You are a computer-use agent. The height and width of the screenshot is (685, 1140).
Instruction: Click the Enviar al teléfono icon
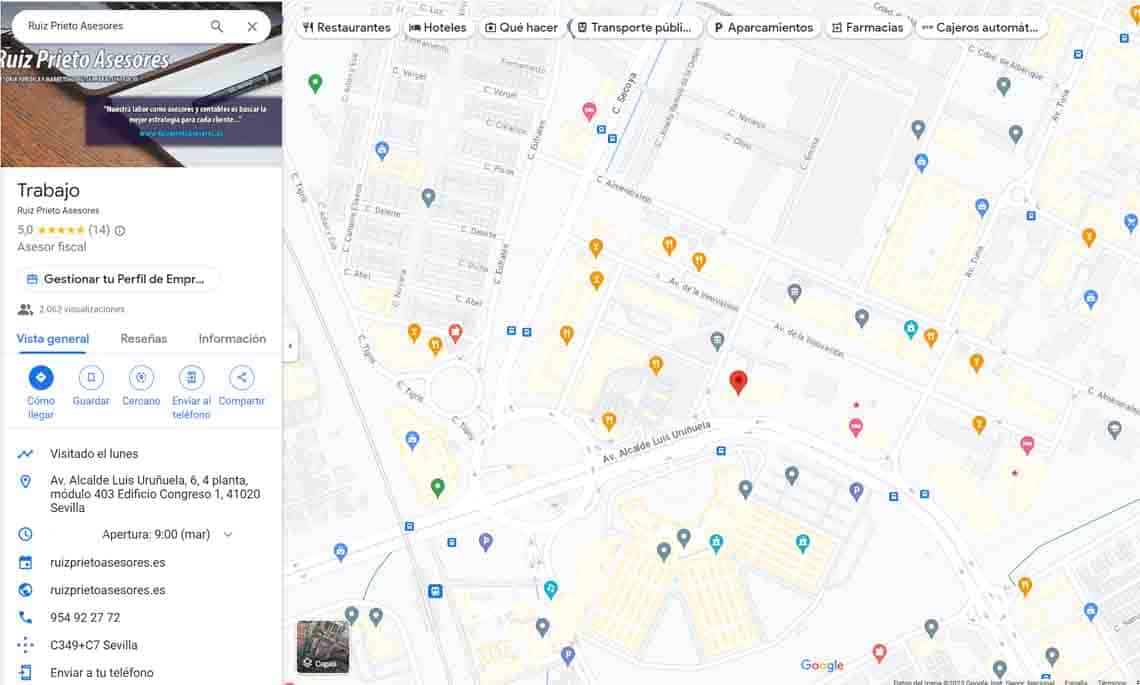click(191, 378)
